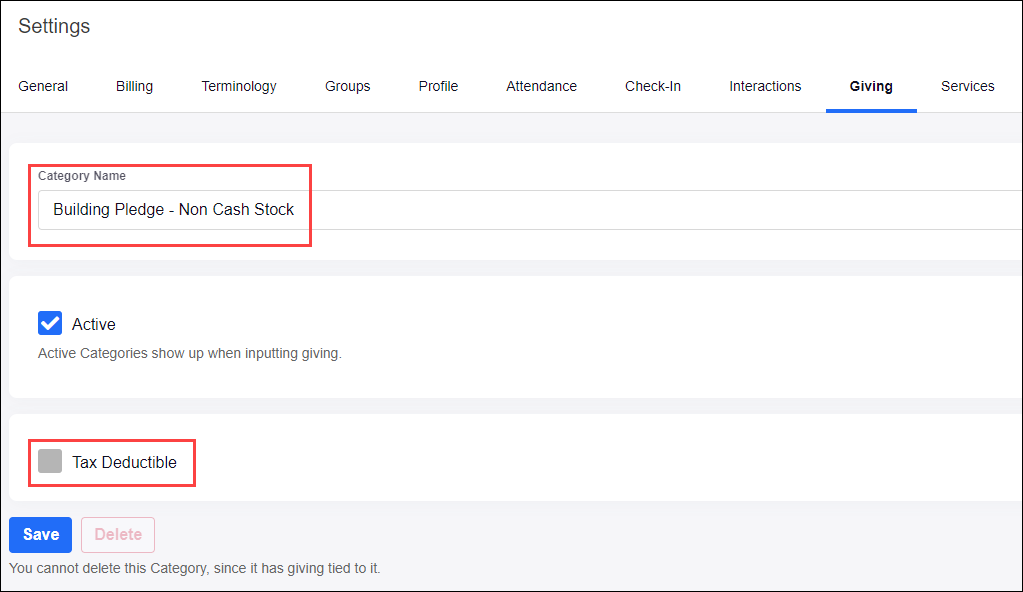Click the Settings page heading
Image resolution: width=1023 pixels, height=592 pixels.
[54, 26]
